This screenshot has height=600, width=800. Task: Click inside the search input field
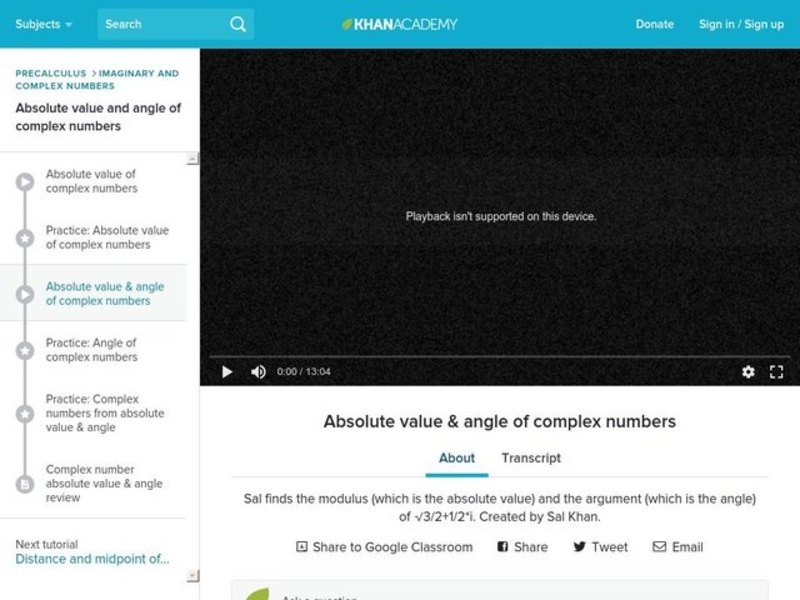point(160,23)
